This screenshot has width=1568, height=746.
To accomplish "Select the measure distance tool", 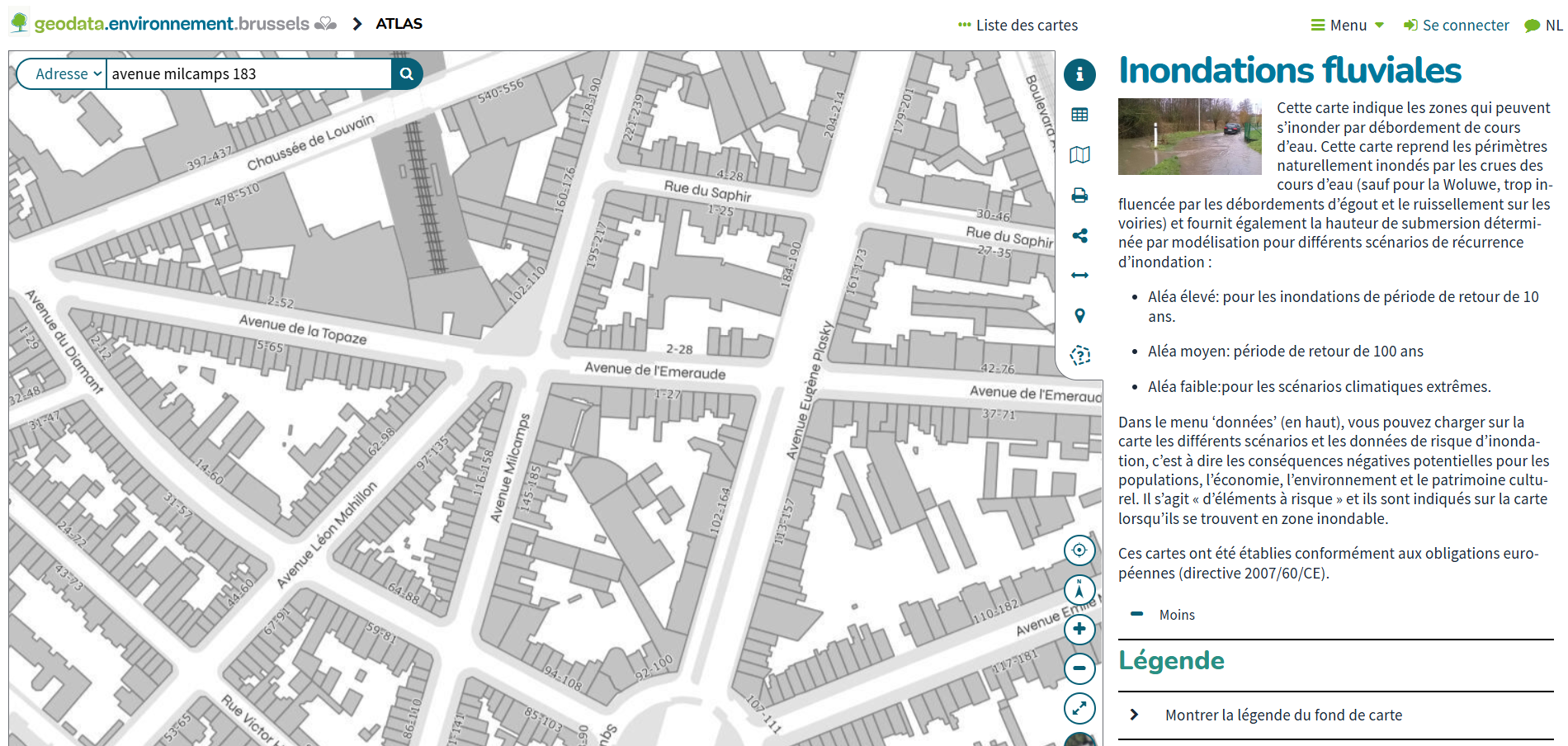I will [x=1079, y=276].
